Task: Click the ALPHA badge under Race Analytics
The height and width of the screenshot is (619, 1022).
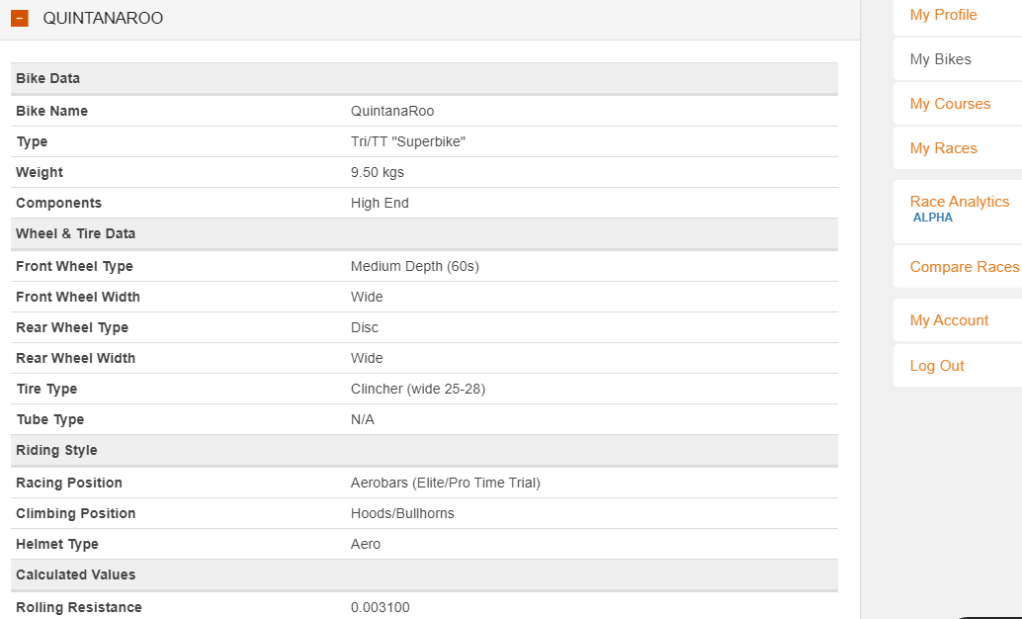Action: point(932,218)
